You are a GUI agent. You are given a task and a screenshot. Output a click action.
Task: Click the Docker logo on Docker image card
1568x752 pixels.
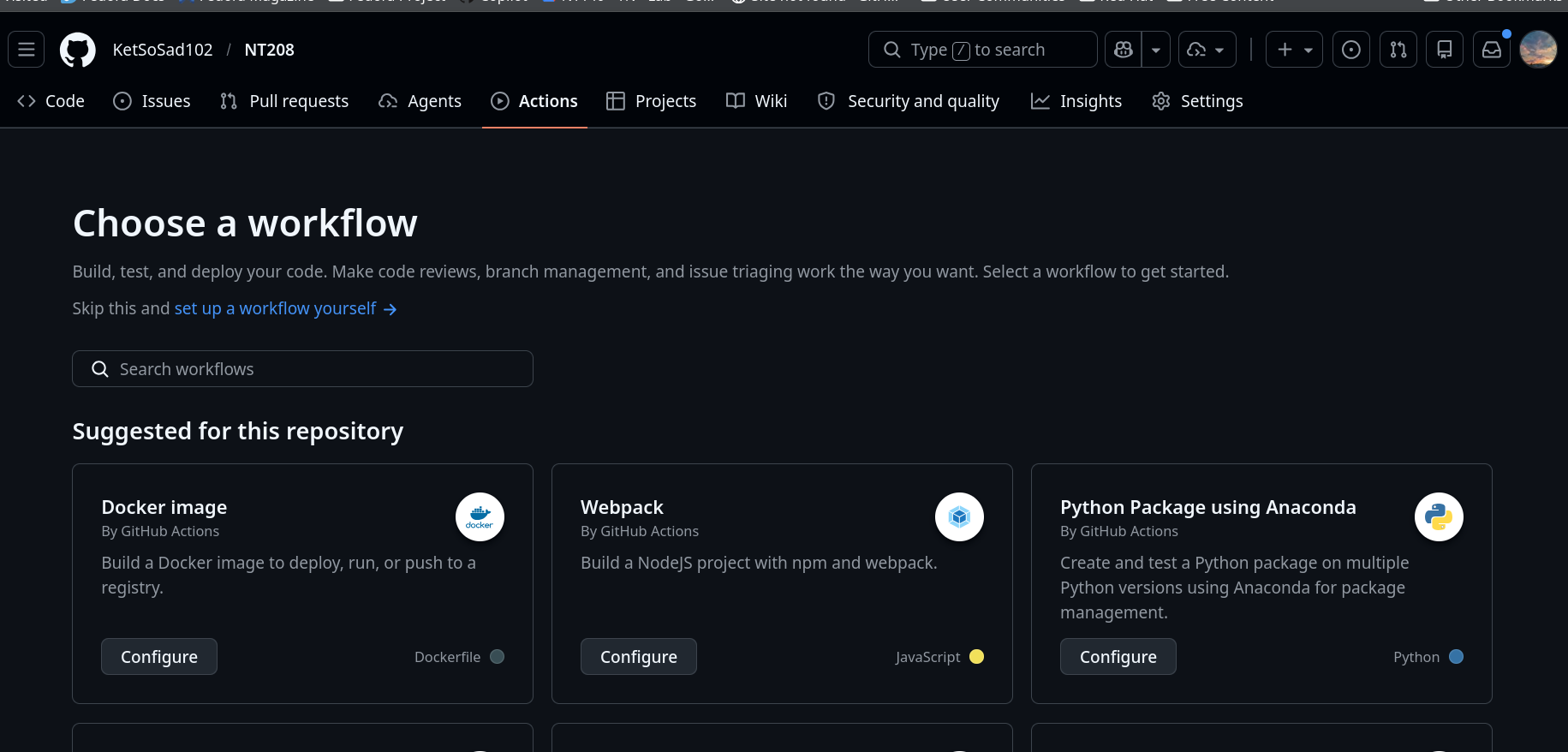pos(480,516)
